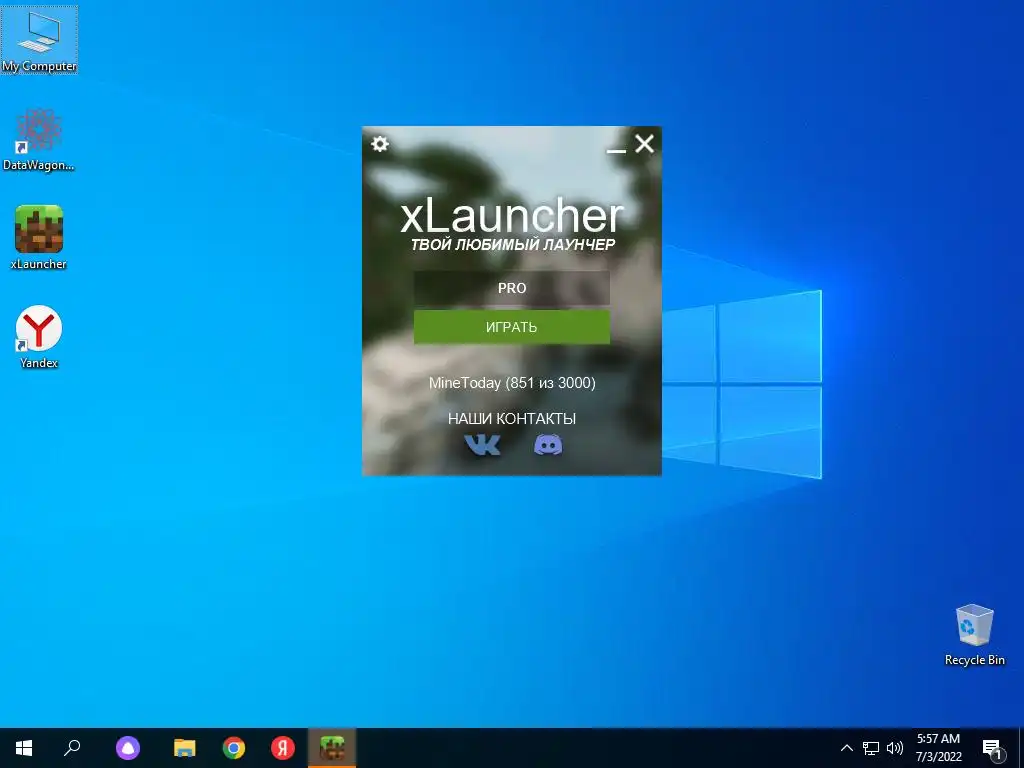Screen dimensions: 1024x768
Task: Show hidden tray icons chevron
Action: click(x=846, y=748)
